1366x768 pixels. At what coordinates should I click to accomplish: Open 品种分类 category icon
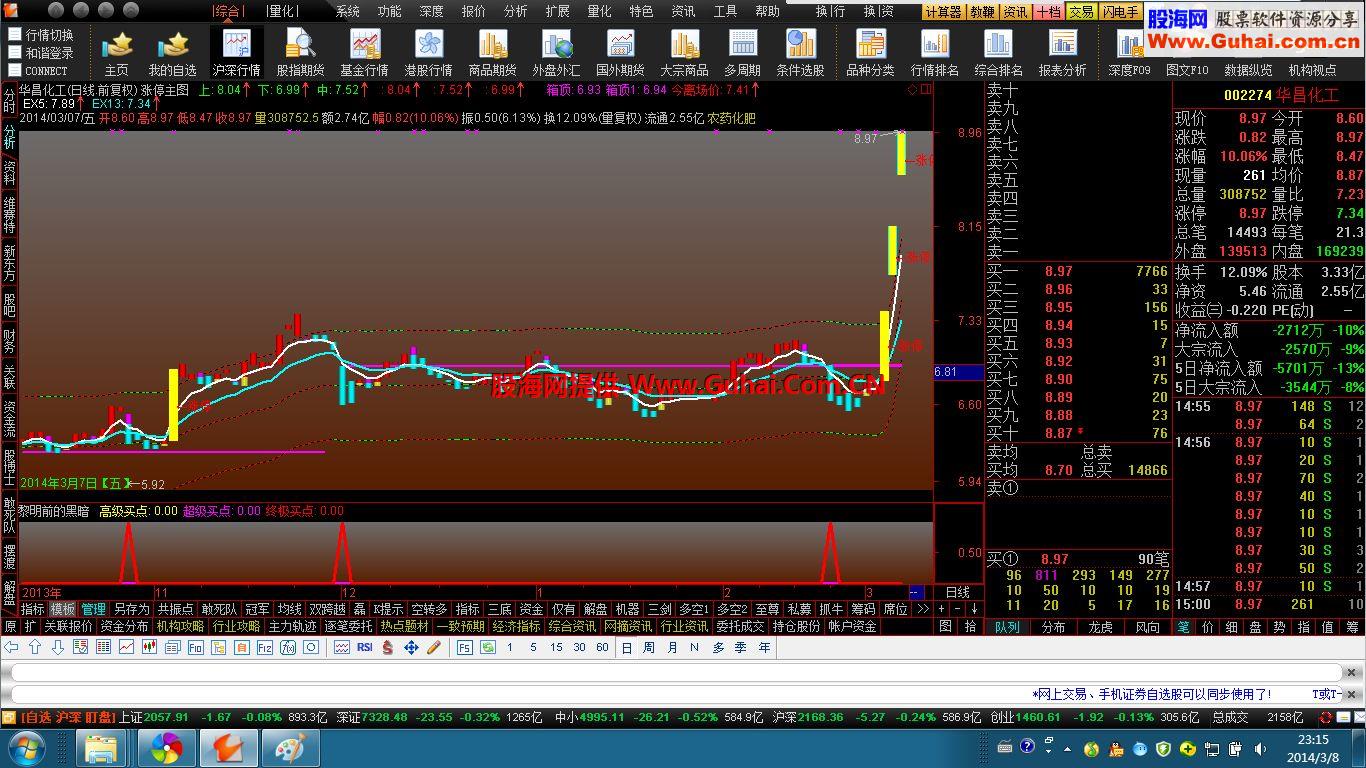(870, 52)
